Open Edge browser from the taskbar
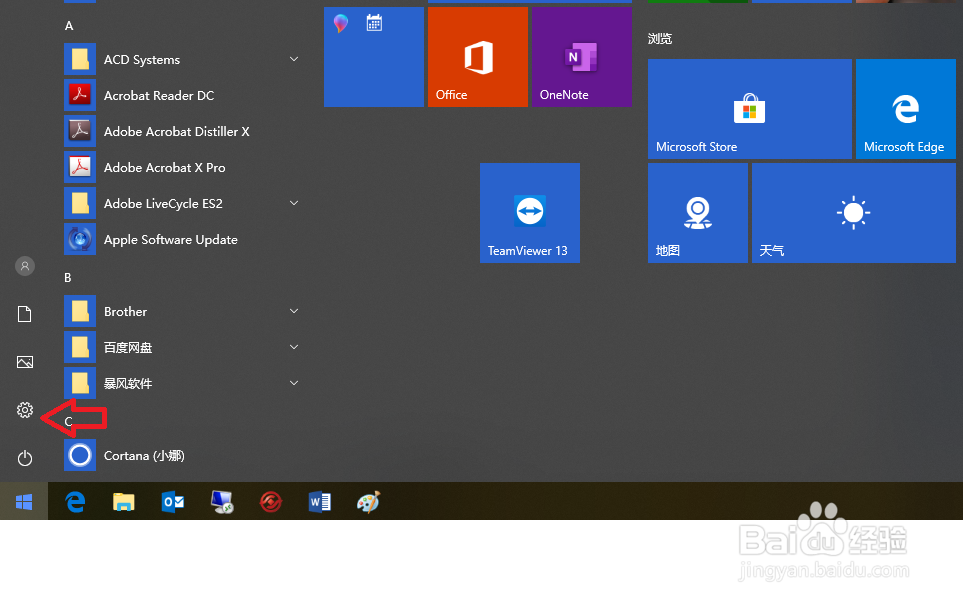The image size is (963, 604). (75, 502)
